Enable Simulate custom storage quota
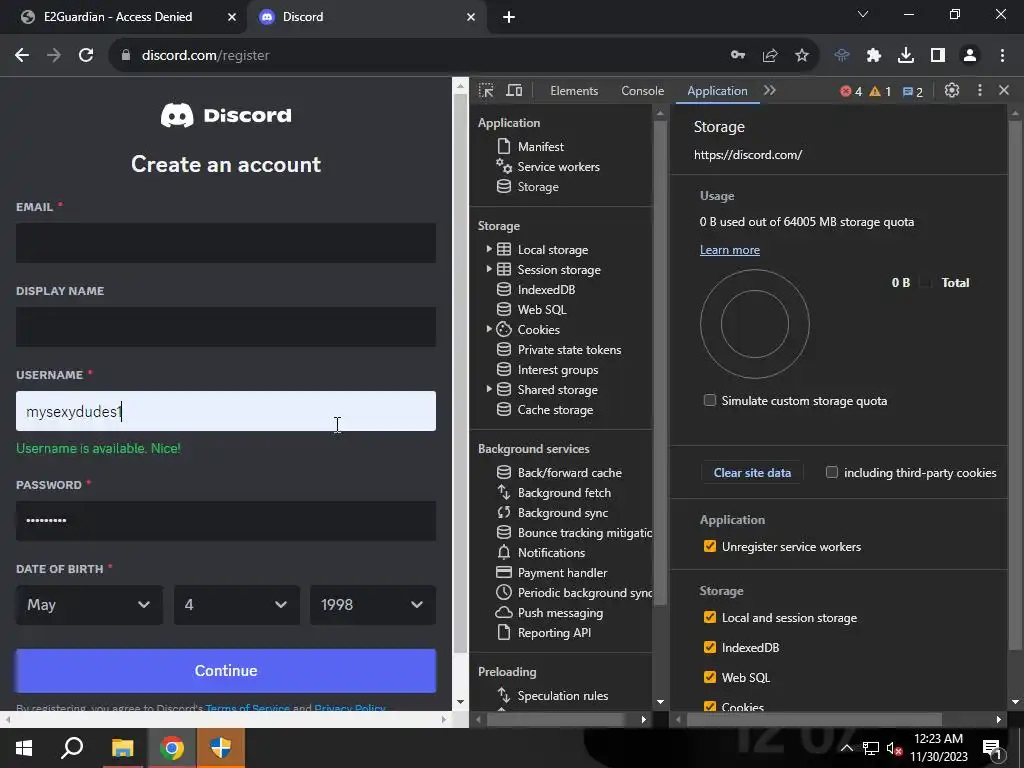The image size is (1024, 768). (x=710, y=400)
